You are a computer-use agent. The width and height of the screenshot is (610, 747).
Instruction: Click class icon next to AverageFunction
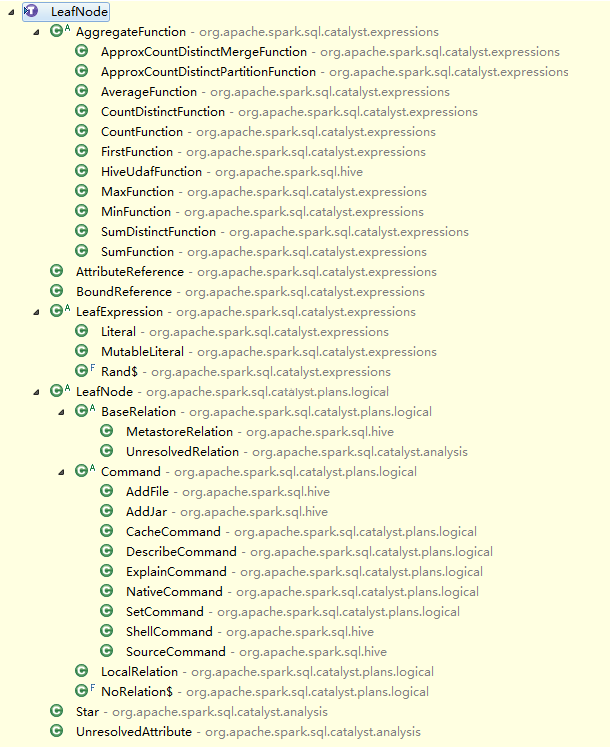coord(81,91)
